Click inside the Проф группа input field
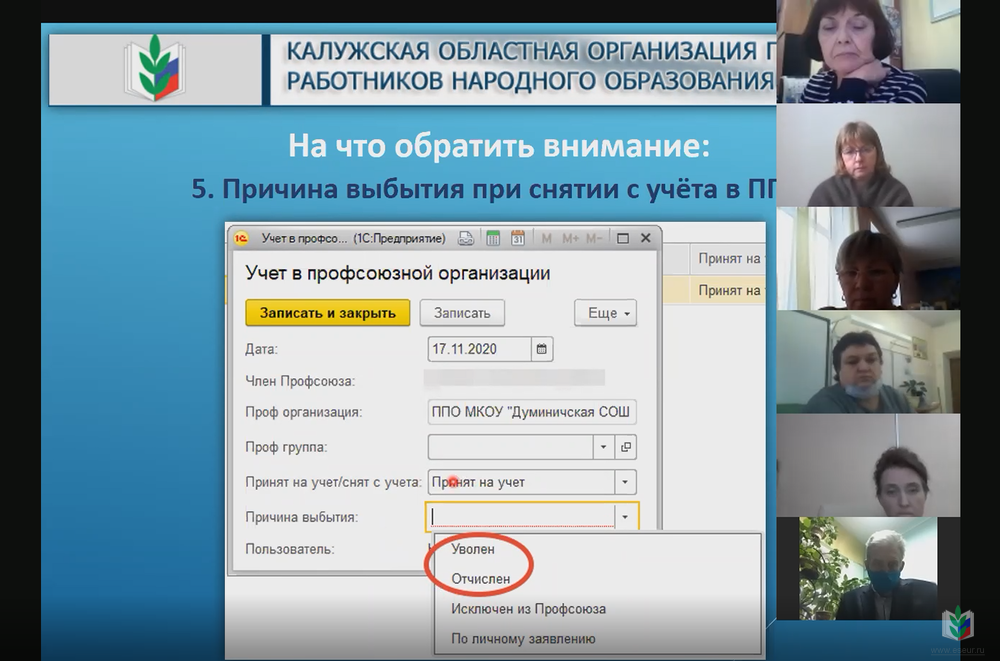 (x=510, y=447)
